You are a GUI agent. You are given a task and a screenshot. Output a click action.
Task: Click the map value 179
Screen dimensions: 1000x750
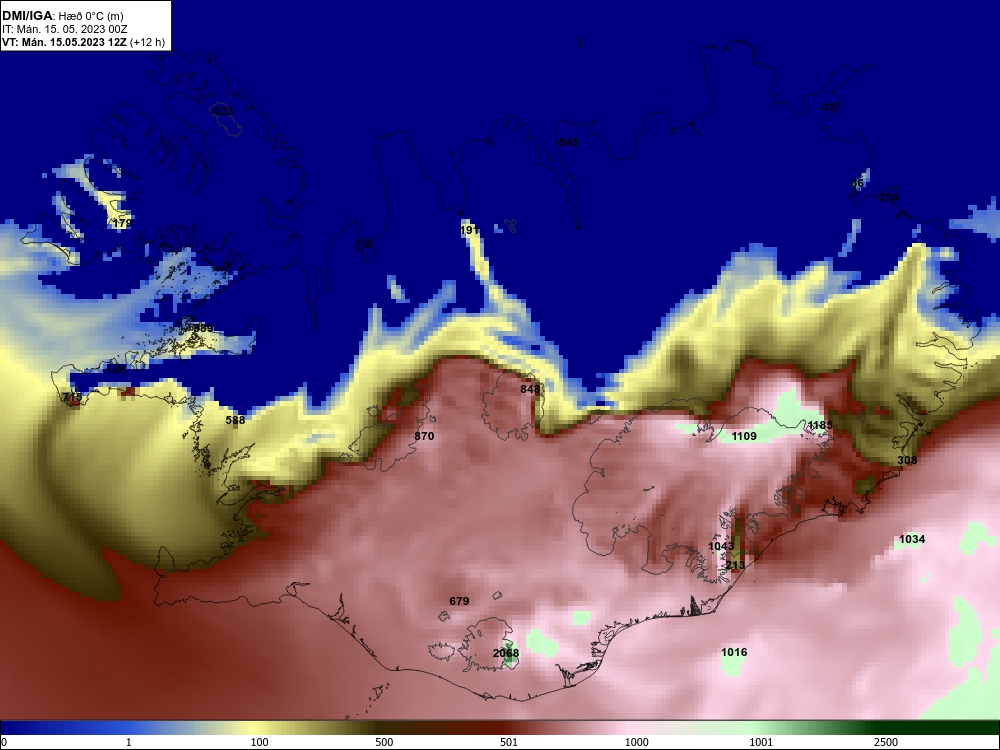[x=122, y=223]
